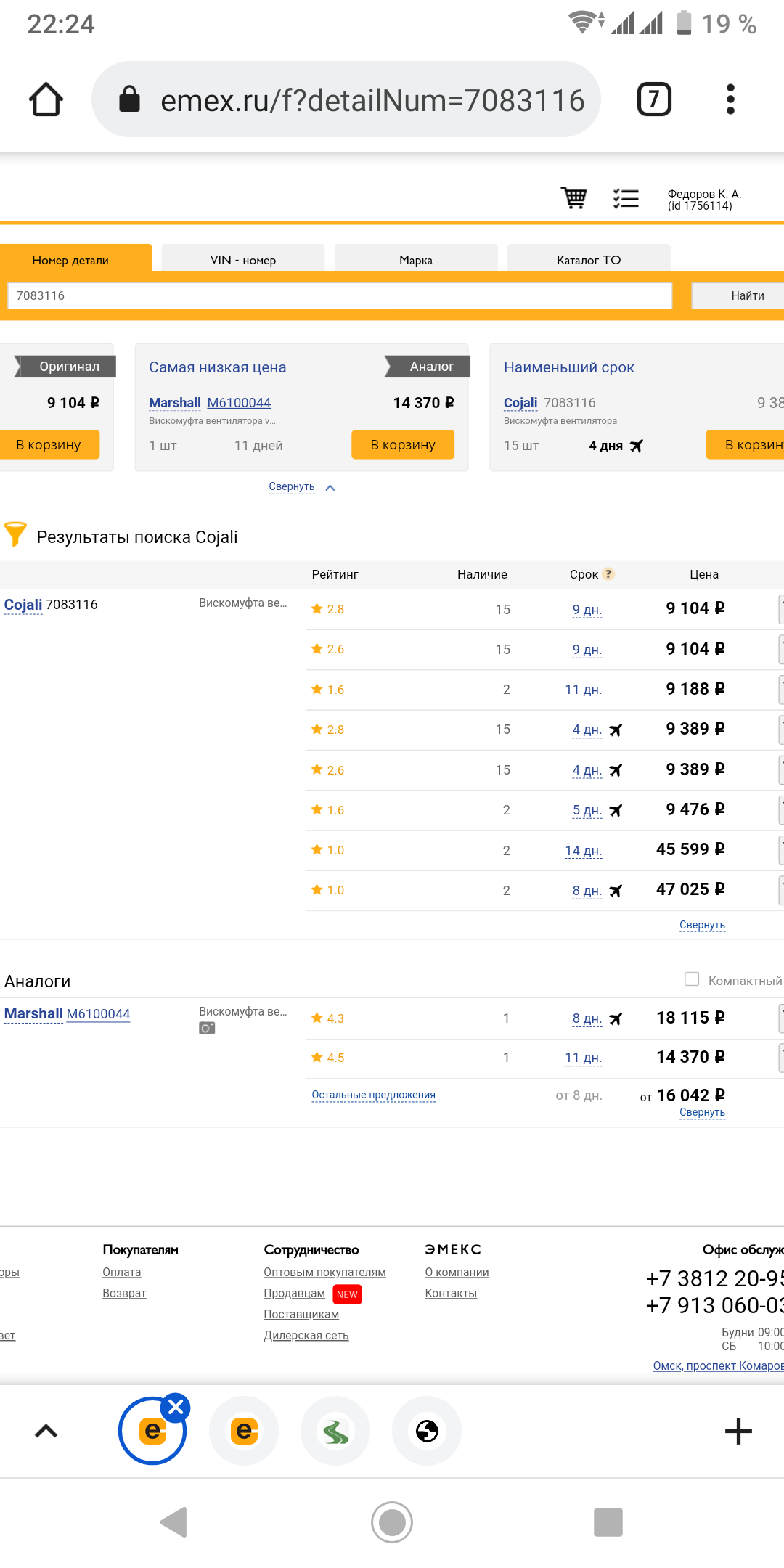Switch to the Марка tab
Viewport: 784px width, 1568px height.
416,260
